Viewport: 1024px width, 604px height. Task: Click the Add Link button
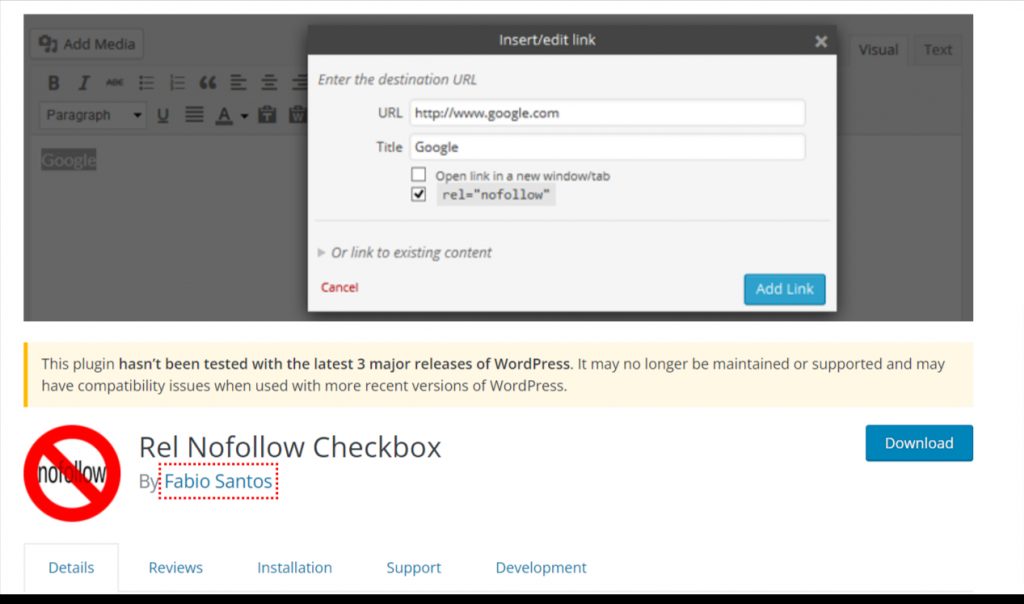coord(784,289)
